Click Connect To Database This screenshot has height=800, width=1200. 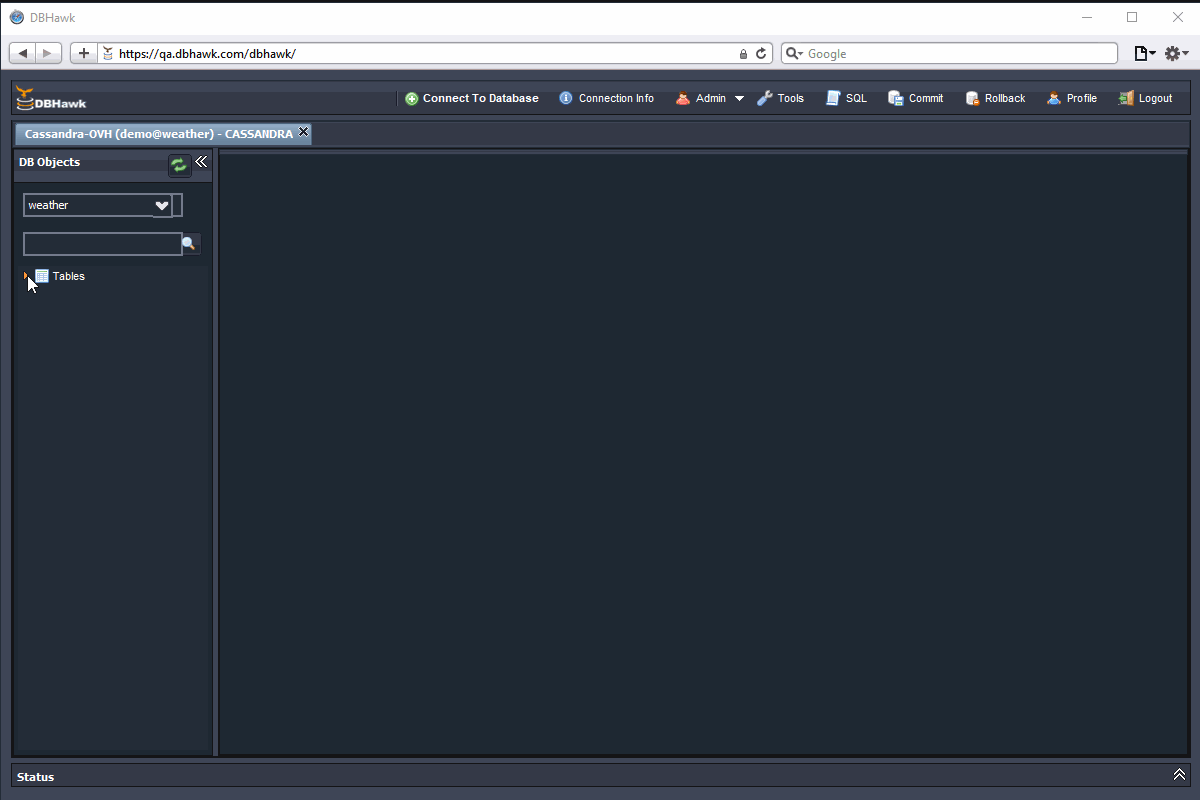(471, 98)
